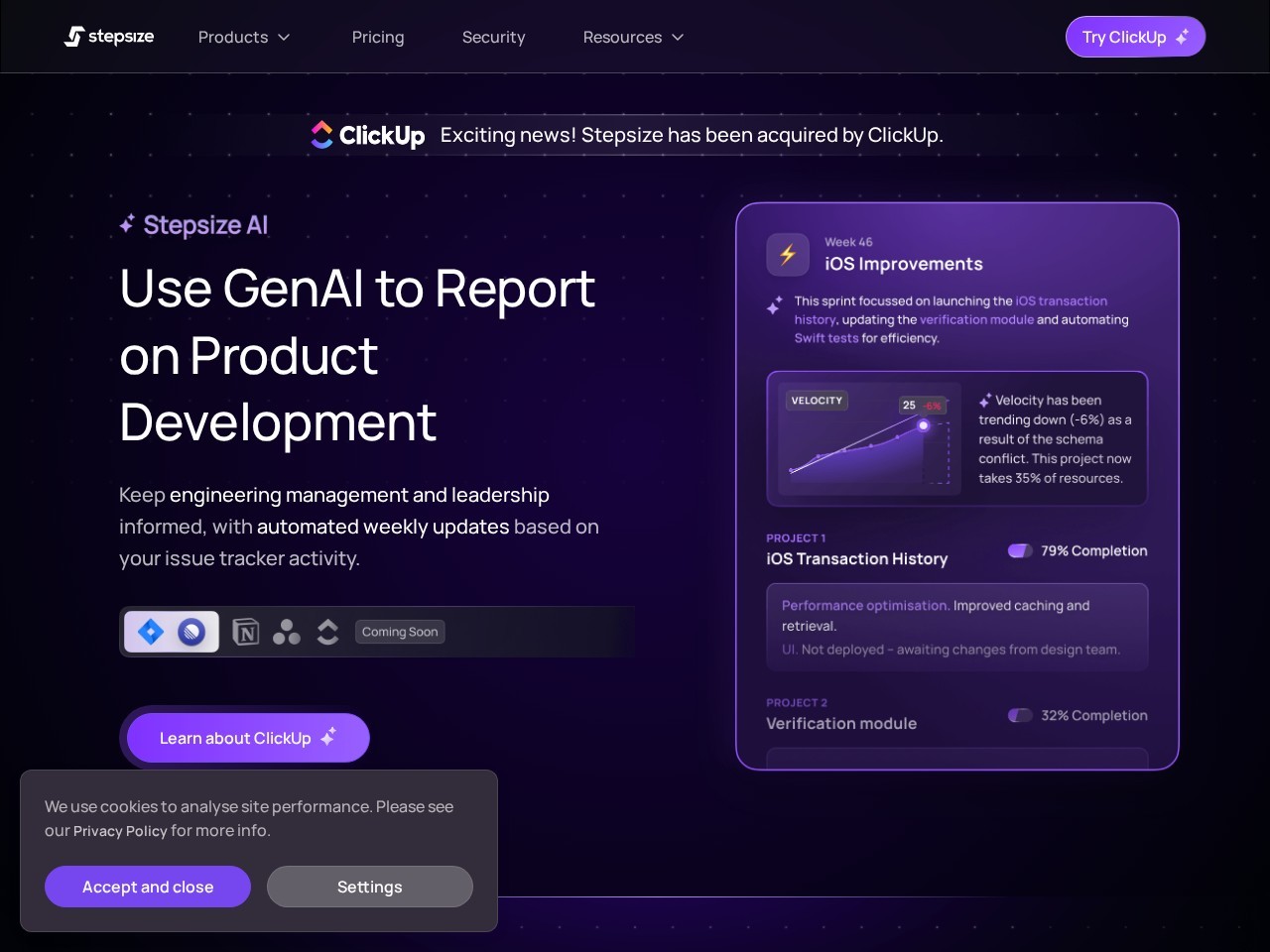Click the Learn about ClickUp button
The image size is (1270, 952).
(x=248, y=738)
